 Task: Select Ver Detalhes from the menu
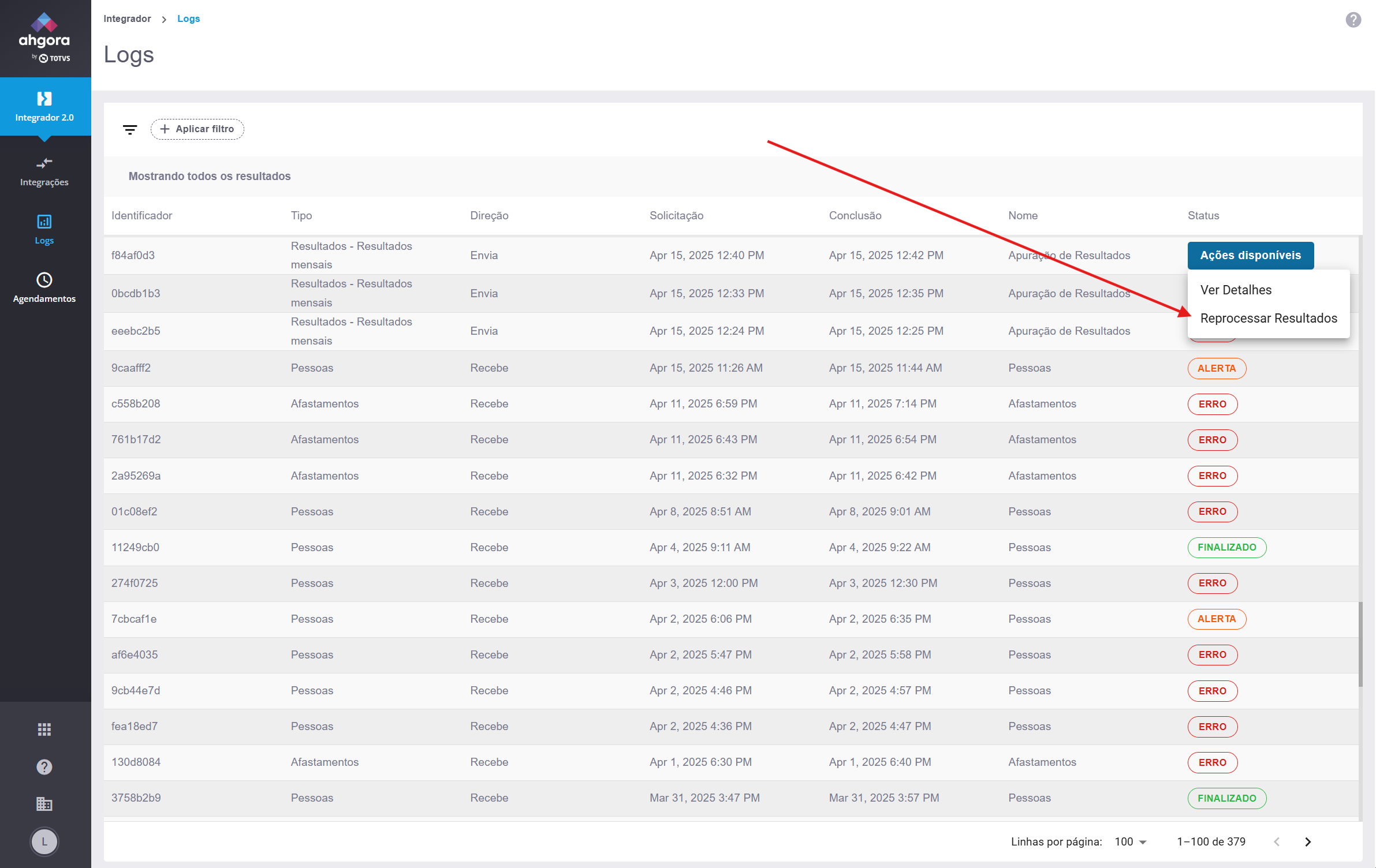[x=1236, y=290]
